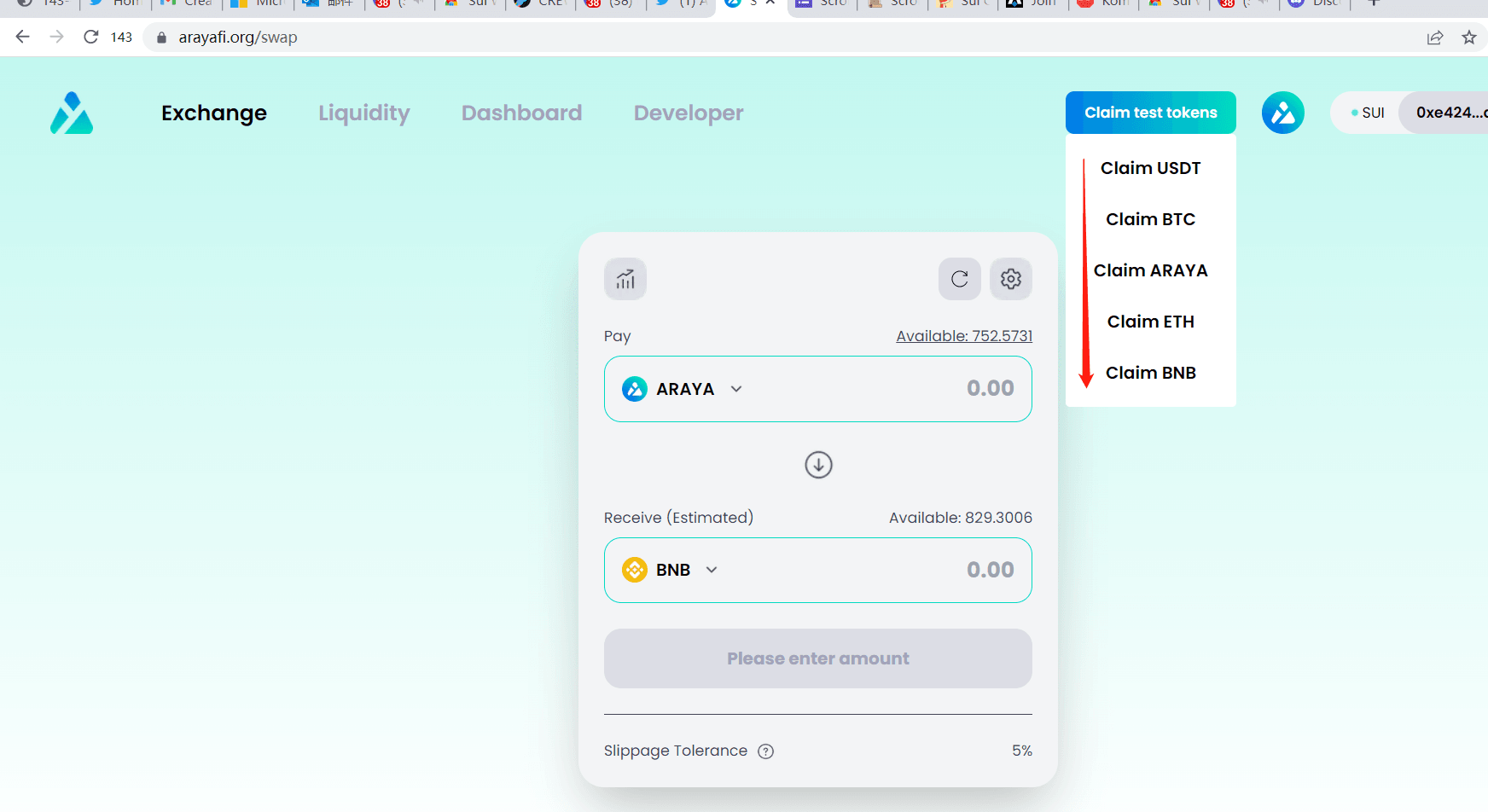Open the Developer page

coord(689,113)
